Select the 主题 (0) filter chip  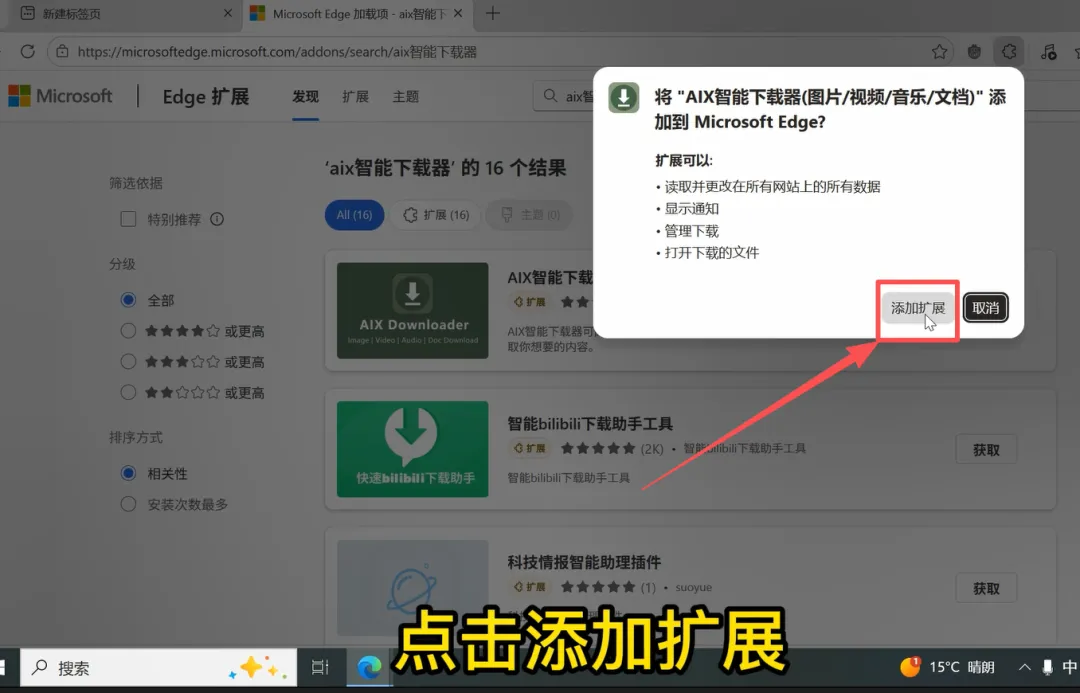click(x=530, y=215)
